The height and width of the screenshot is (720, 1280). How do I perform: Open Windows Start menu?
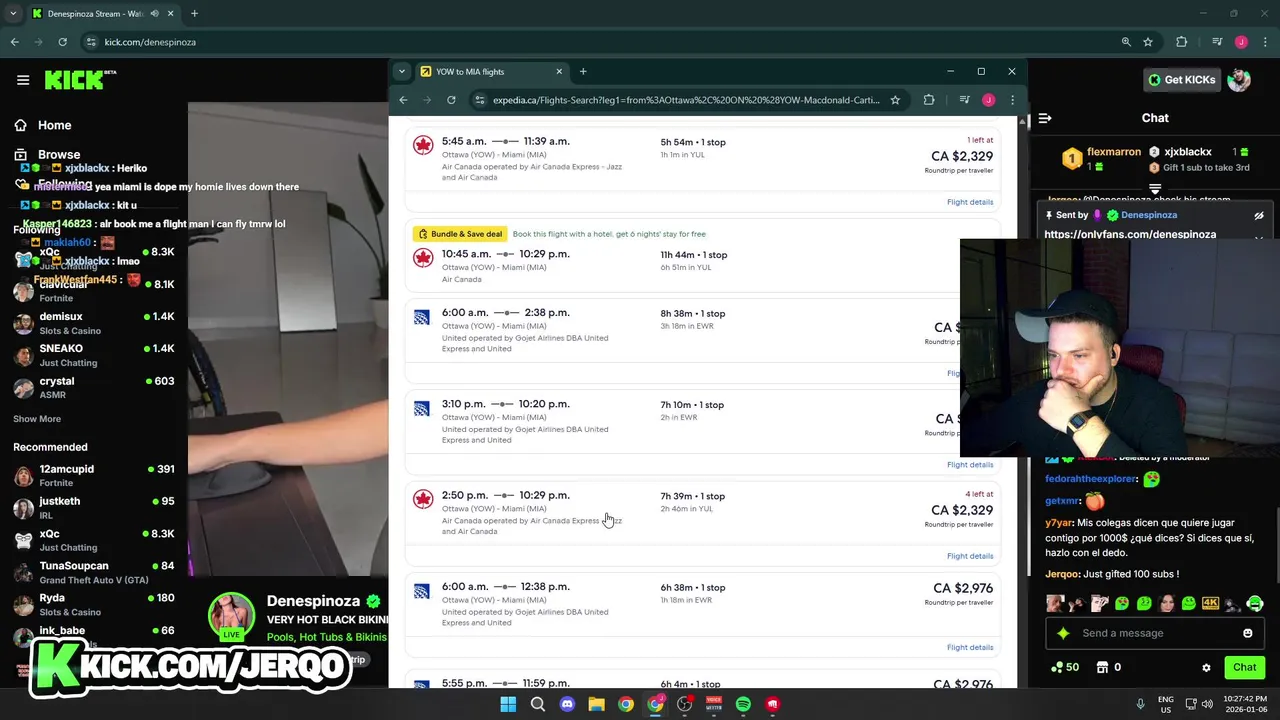pos(508,704)
